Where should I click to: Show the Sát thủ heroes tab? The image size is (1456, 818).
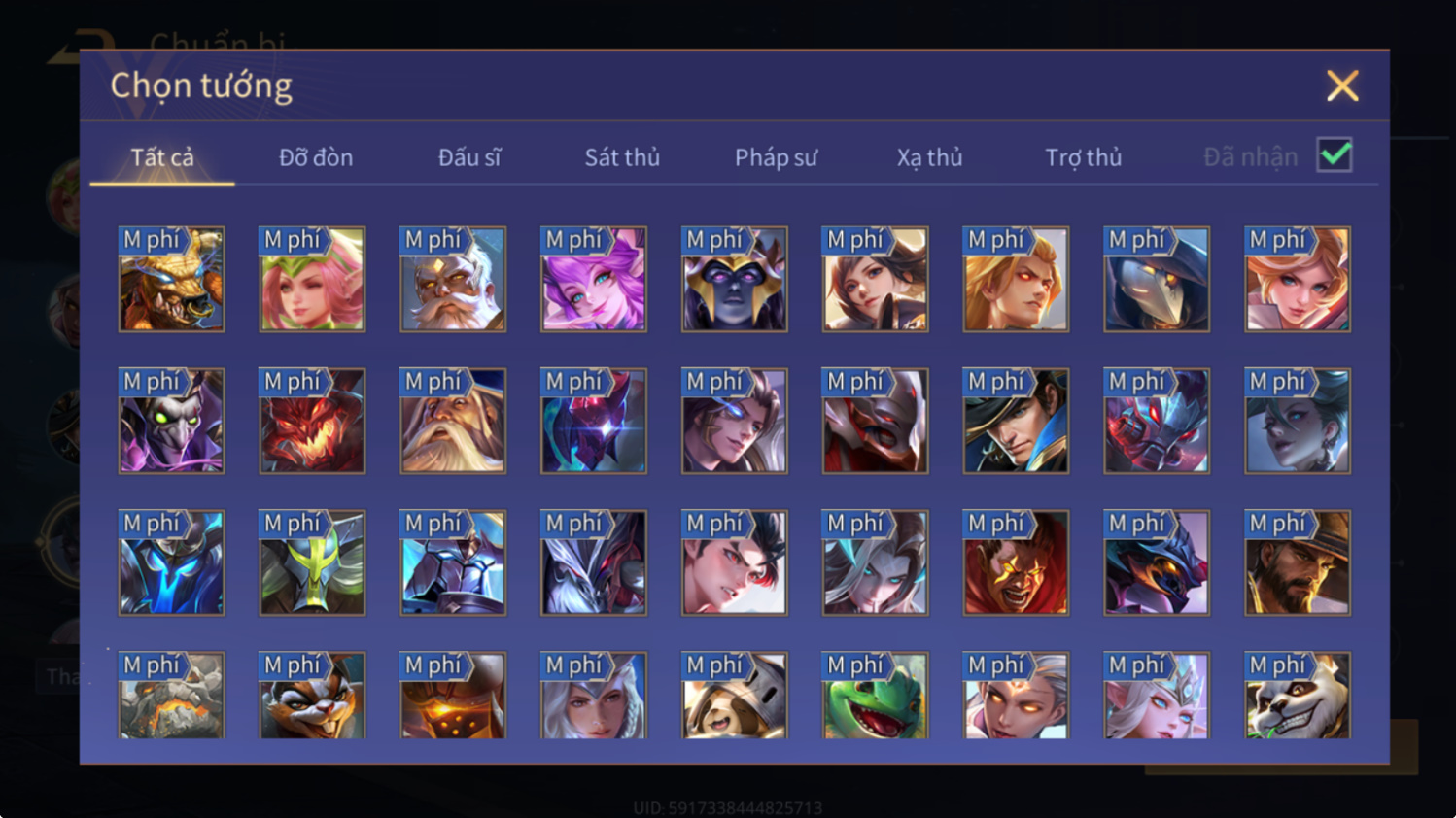click(622, 157)
